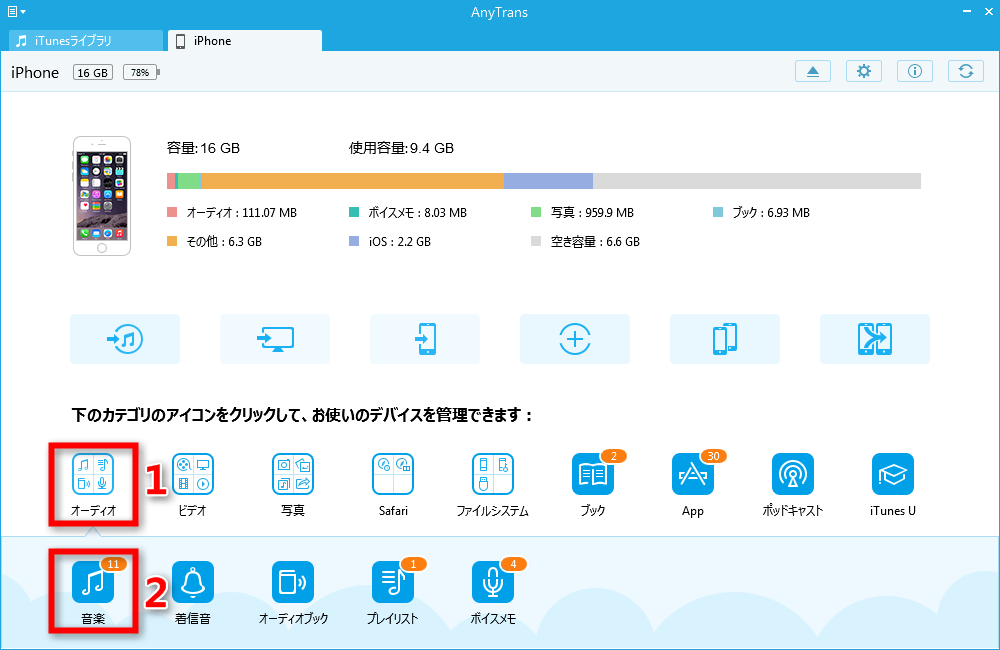Eject the iPhone with the eject button
The height and width of the screenshot is (650, 1000).
[812, 71]
